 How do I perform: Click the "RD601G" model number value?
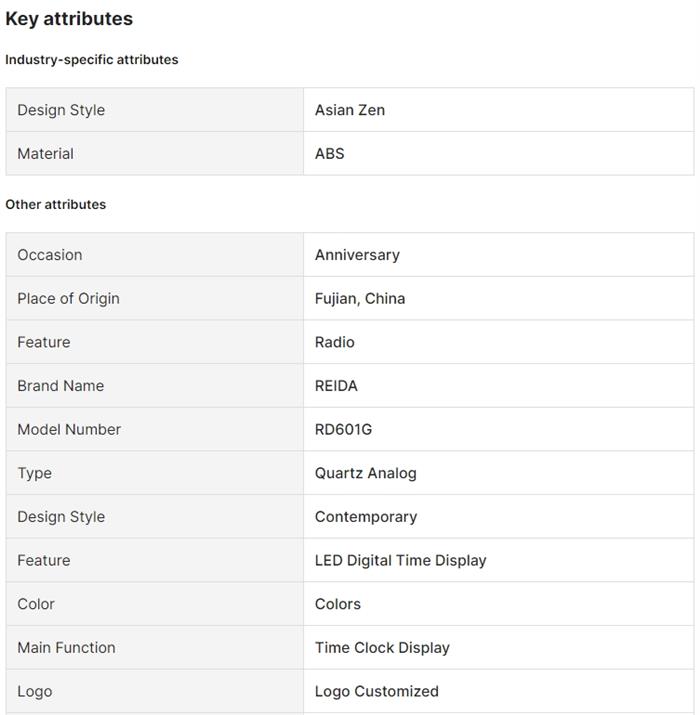[x=344, y=430]
